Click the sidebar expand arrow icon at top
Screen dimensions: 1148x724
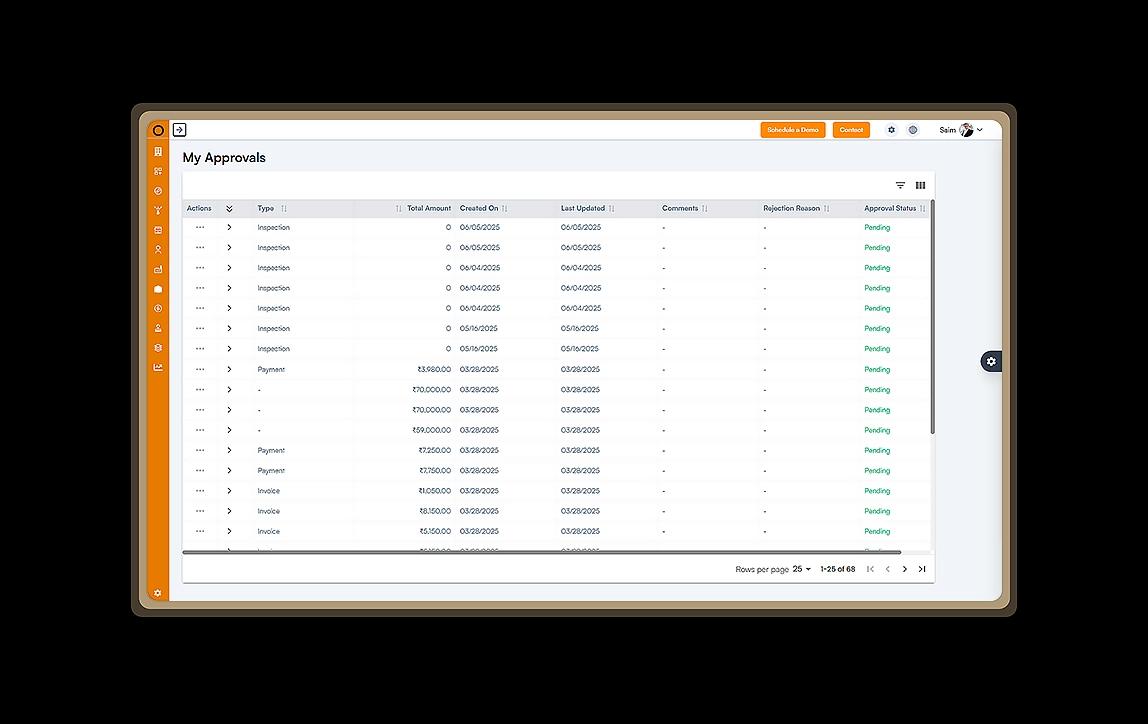pos(180,130)
